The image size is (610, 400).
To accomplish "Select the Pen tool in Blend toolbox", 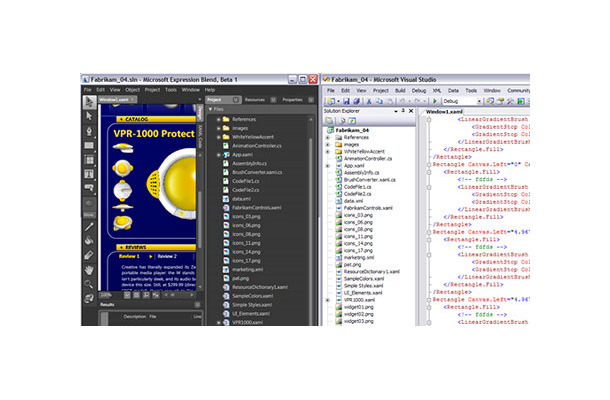I will (x=89, y=131).
